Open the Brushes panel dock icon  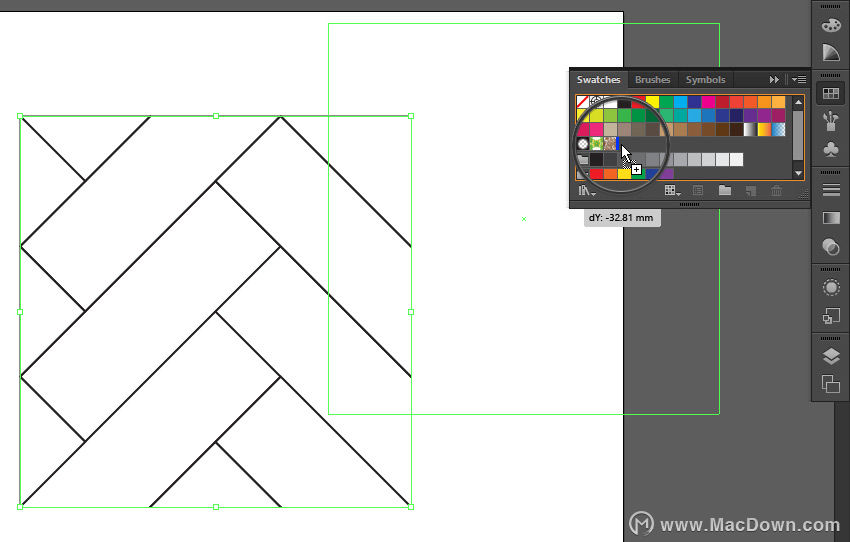[830, 121]
